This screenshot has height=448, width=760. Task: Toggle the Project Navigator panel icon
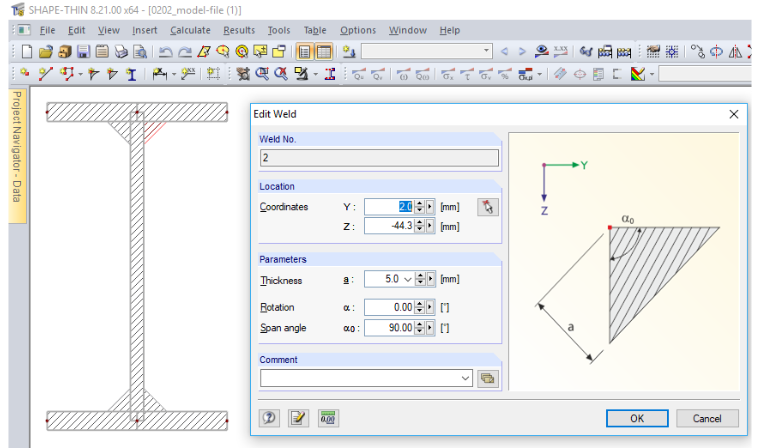click(x=304, y=51)
